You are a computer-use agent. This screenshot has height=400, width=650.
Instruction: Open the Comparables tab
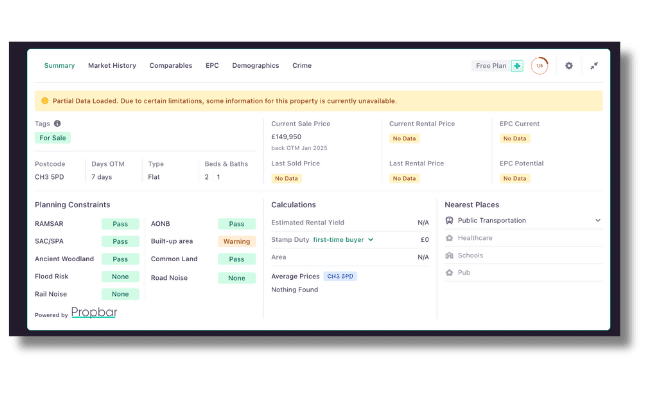[x=171, y=66]
